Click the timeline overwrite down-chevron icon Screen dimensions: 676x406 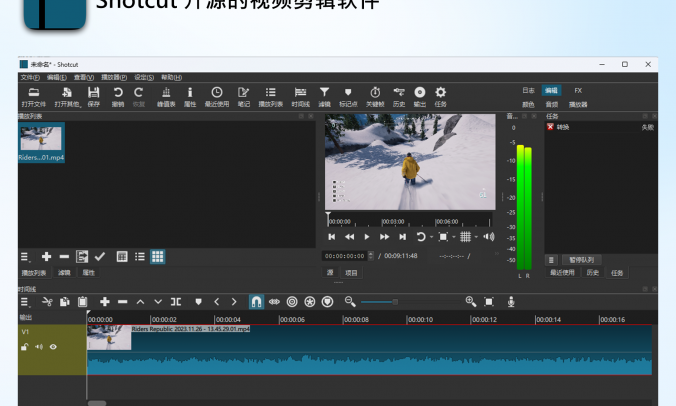[x=158, y=302]
